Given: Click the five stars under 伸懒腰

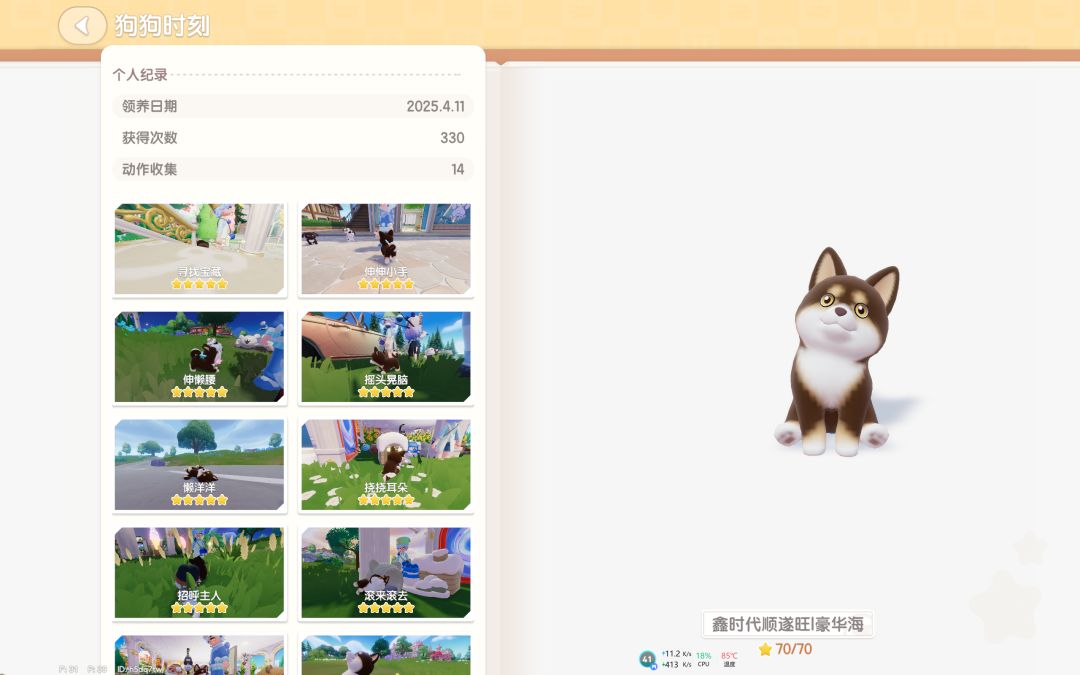Looking at the screenshot, I should pos(199,392).
